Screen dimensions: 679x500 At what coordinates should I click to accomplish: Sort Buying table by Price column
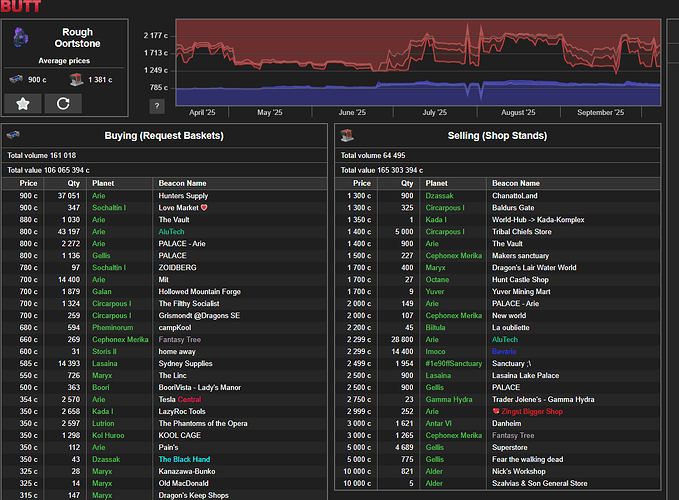[28, 183]
